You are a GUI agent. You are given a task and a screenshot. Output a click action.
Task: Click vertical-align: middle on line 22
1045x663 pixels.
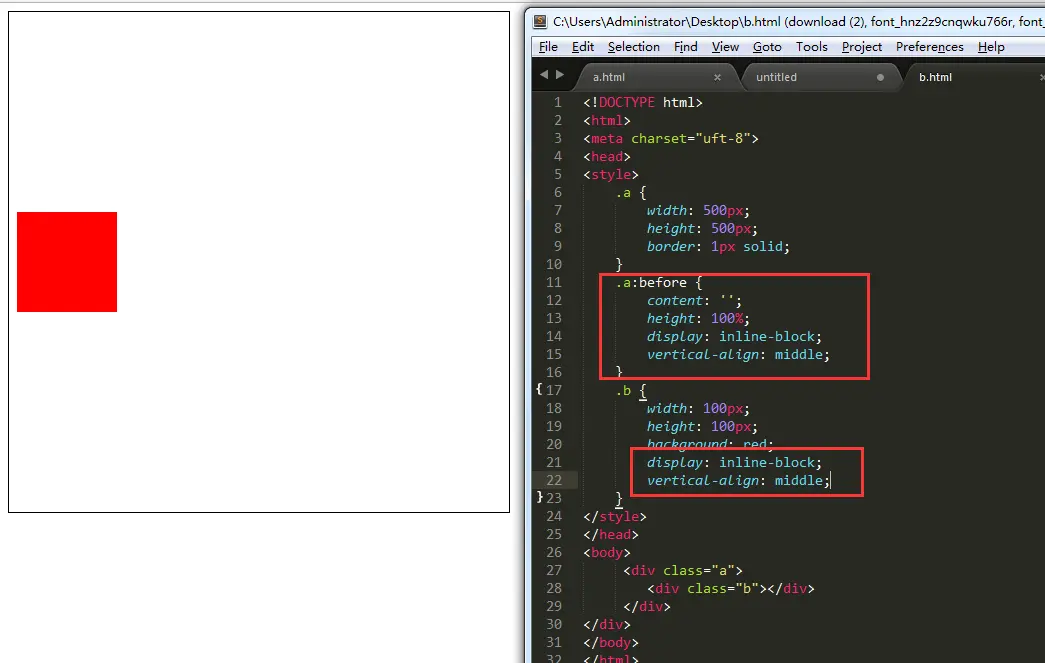click(738, 480)
